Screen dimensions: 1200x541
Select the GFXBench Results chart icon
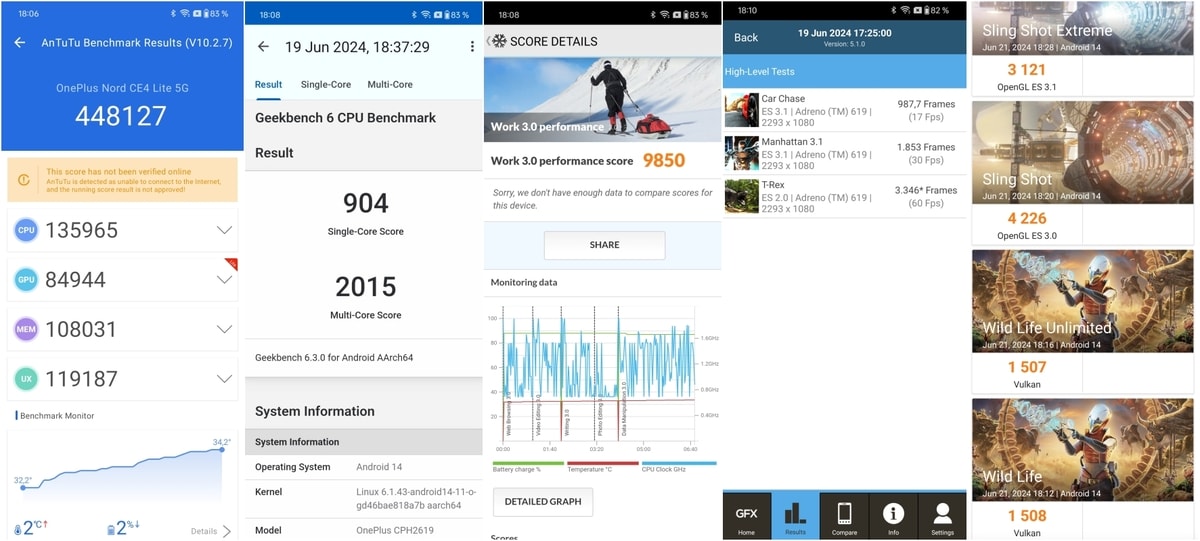pyautogui.click(x=795, y=515)
